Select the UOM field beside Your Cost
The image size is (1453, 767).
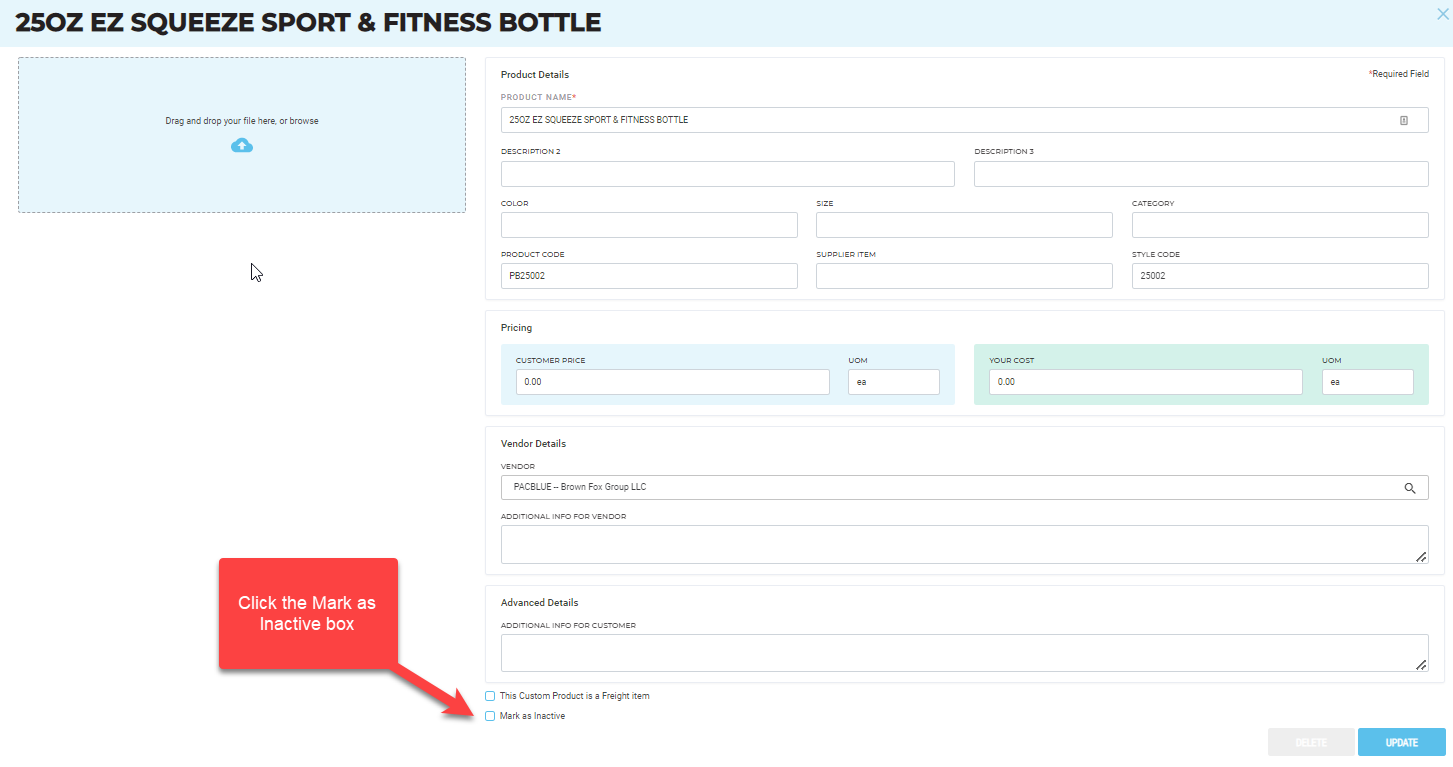1367,381
